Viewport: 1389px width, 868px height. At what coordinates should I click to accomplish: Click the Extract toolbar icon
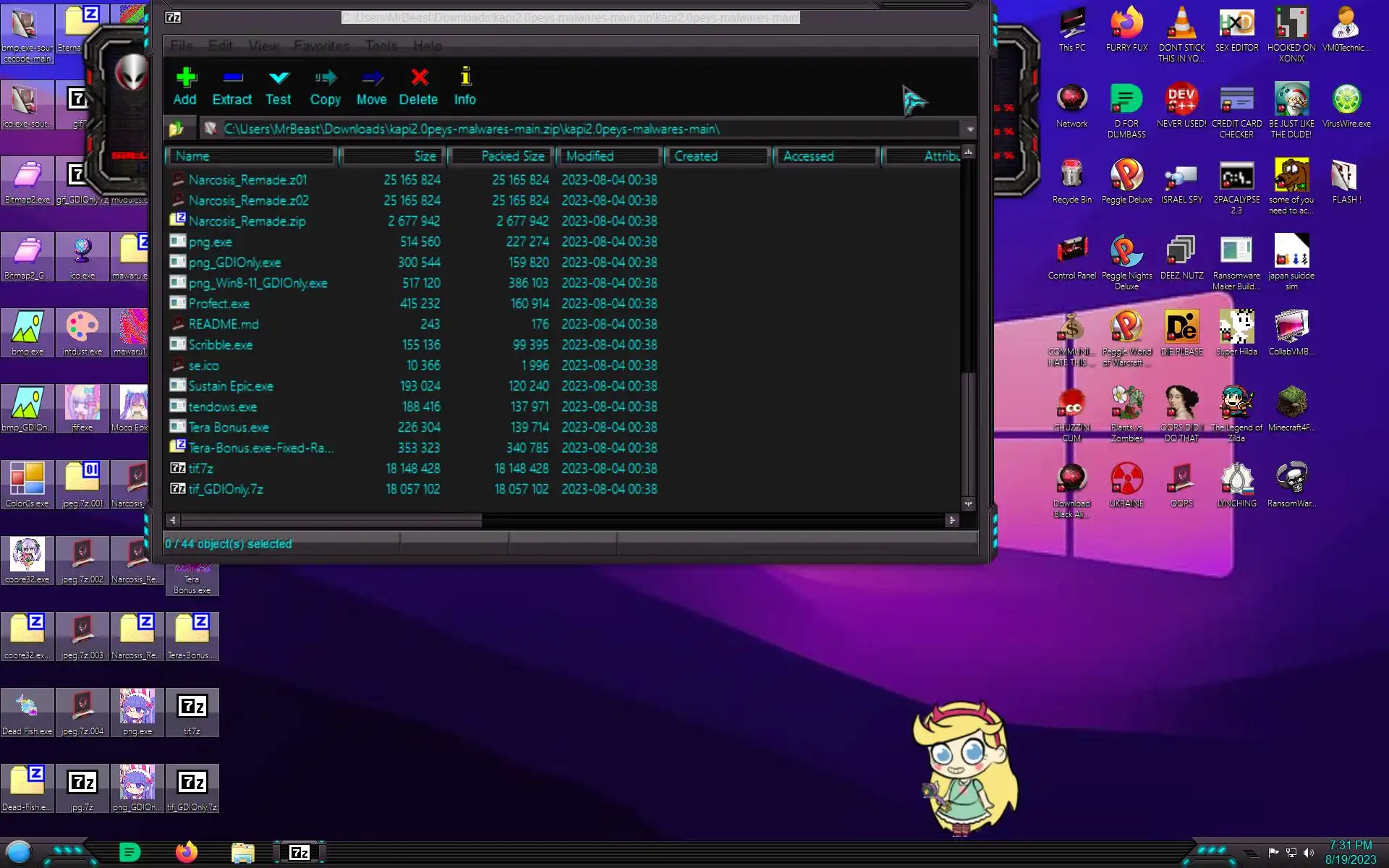point(231,86)
